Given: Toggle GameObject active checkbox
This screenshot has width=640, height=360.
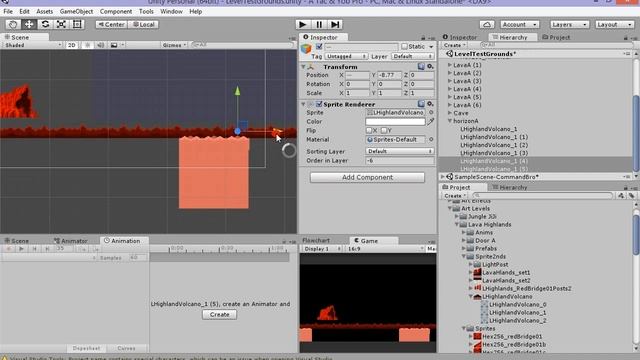Looking at the screenshot, I should coord(319,47).
